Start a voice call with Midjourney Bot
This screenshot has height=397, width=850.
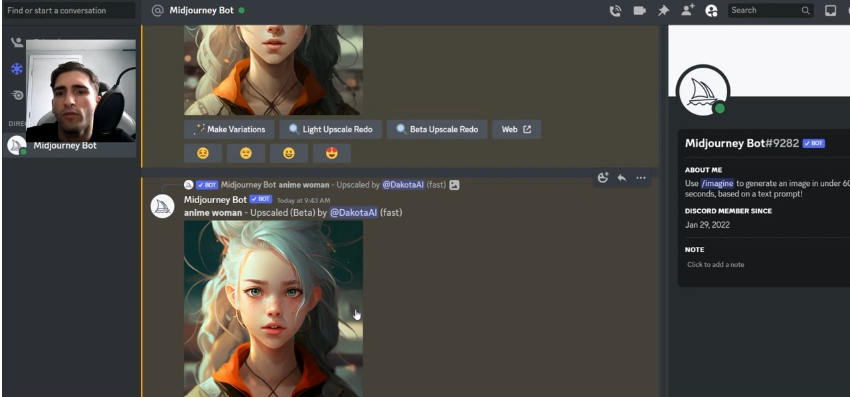[615, 10]
